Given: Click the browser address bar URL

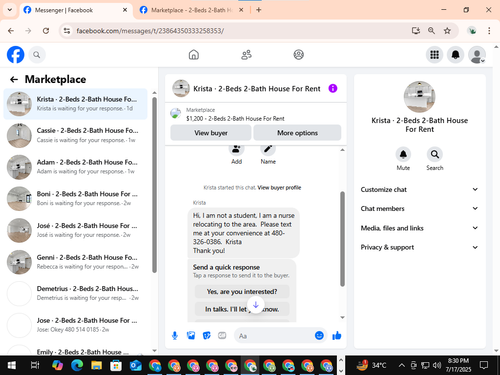Looking at the screenshot, I should pos(150,31).
